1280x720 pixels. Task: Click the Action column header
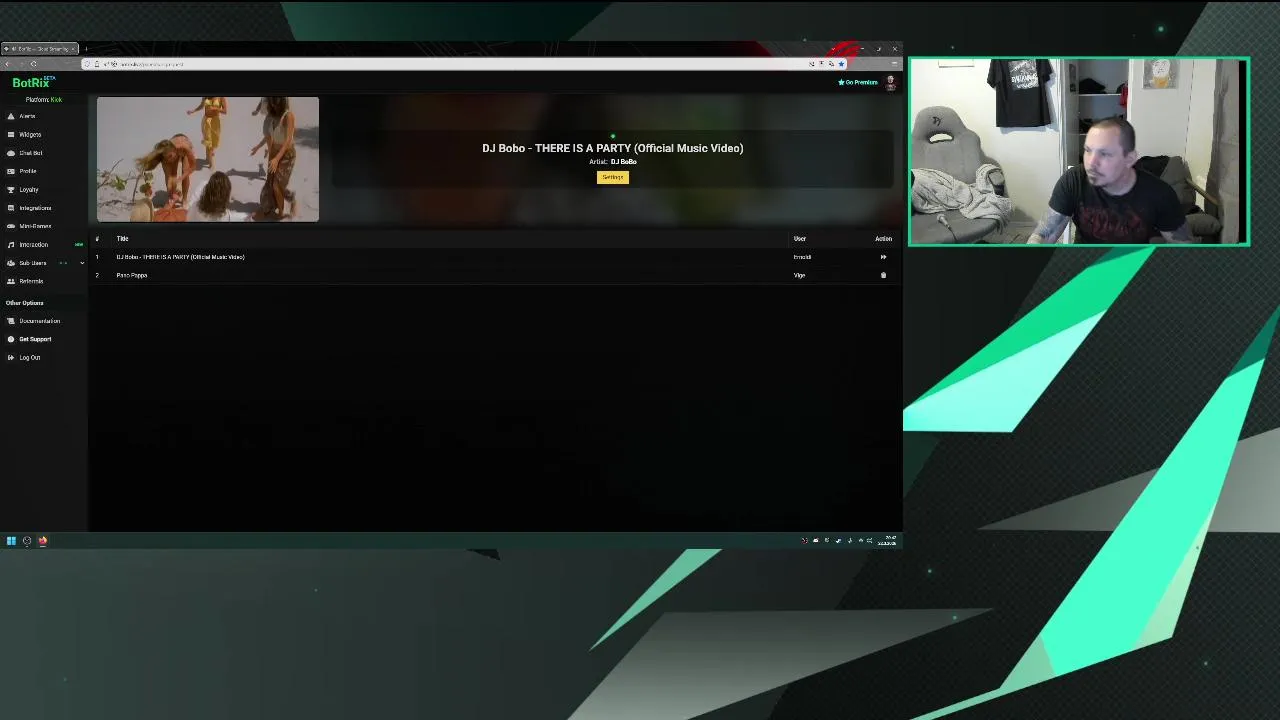(883, 239)
